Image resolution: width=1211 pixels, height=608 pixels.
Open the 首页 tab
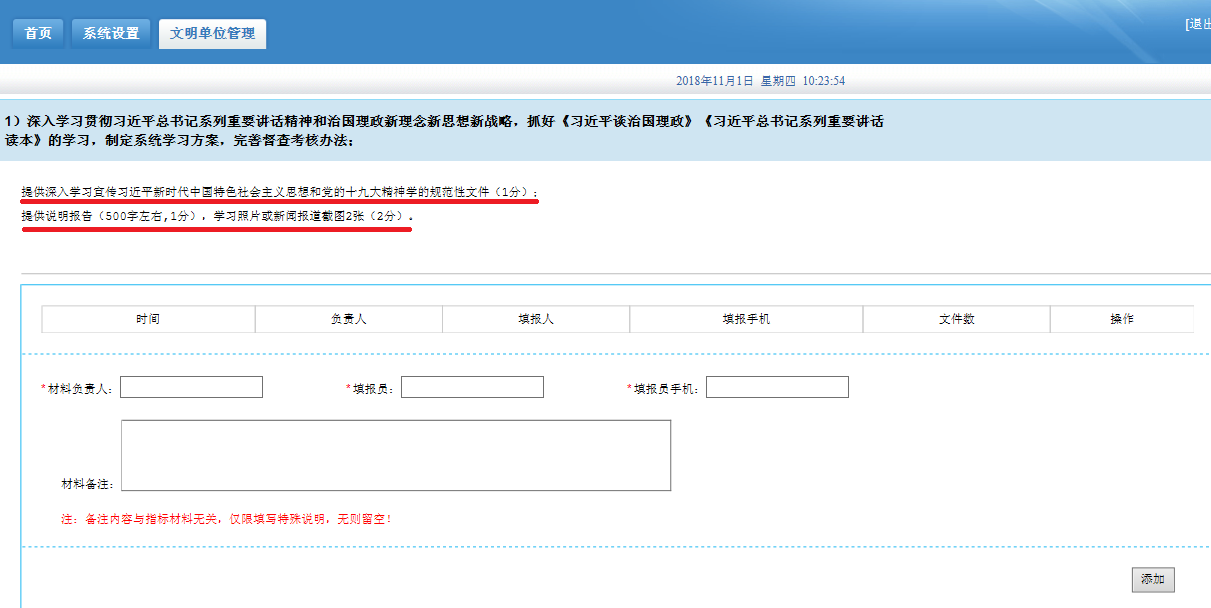[x=38, y=34]
